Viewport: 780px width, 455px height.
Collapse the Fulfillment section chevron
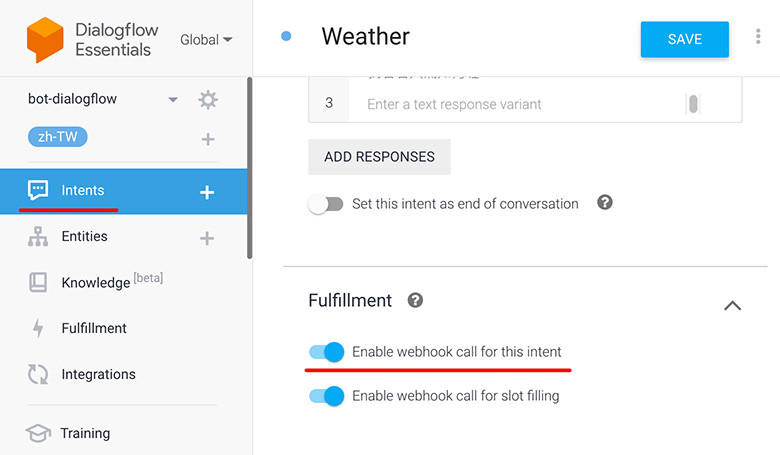(x=732, y=305)
